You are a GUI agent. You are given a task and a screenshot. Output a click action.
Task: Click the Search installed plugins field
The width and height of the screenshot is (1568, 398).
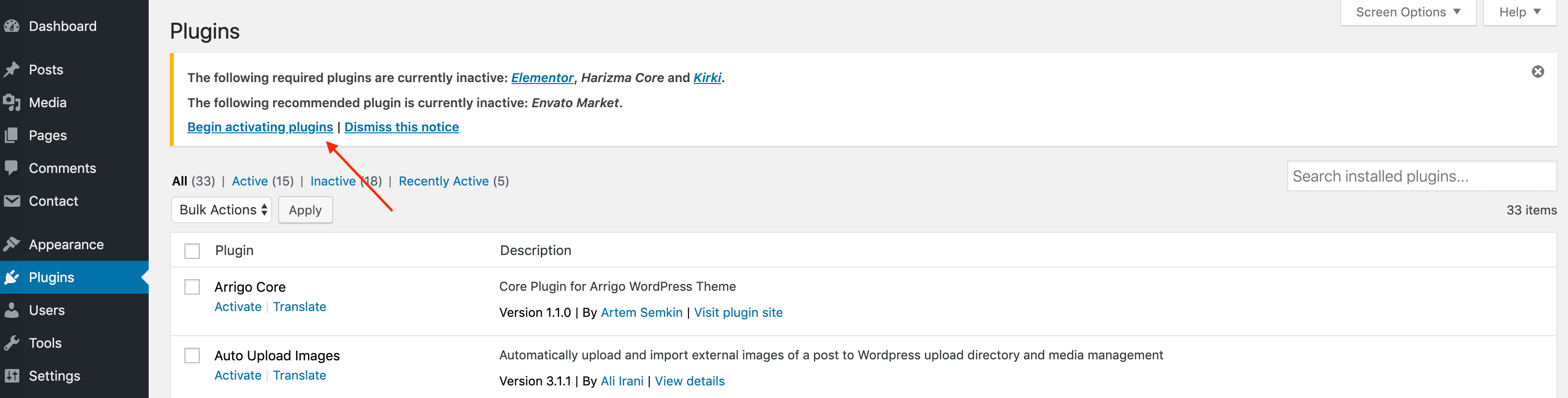(1421, 176)
